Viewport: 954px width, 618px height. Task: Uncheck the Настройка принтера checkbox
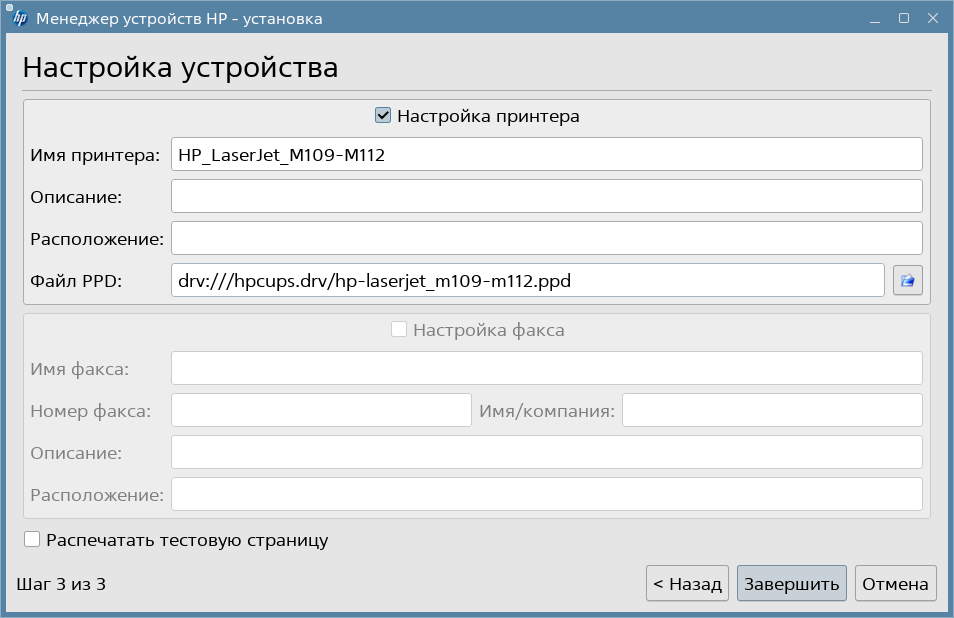click(x=382, y=116)
